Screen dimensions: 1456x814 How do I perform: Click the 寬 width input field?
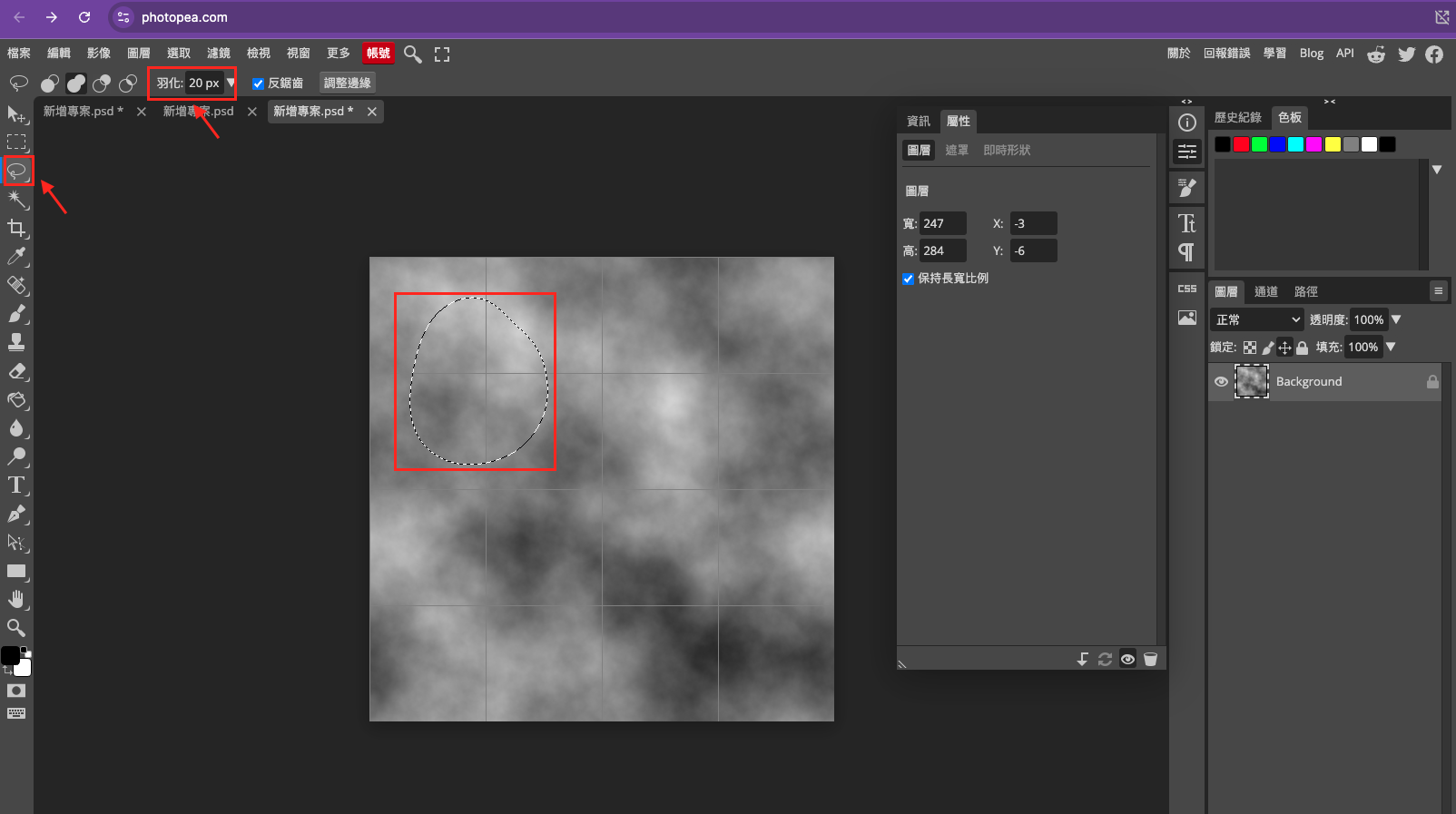tap(943, 223)
